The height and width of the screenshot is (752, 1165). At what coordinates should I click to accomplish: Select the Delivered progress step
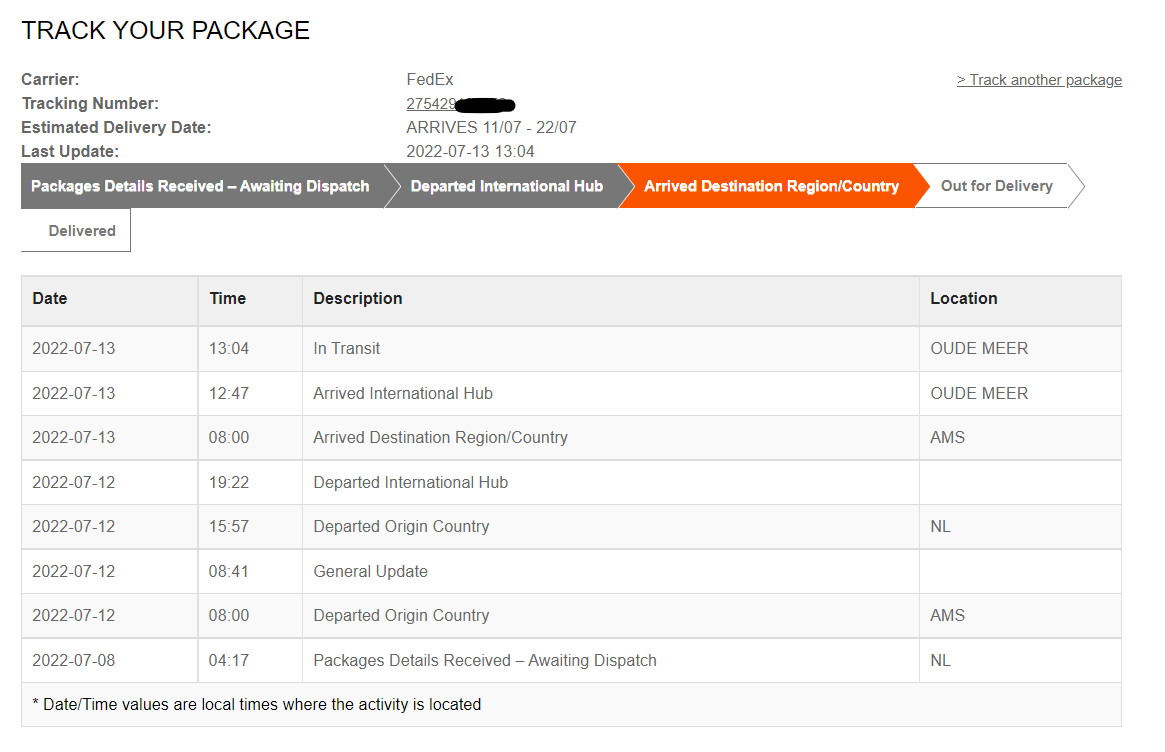click(x=82, y=230)
